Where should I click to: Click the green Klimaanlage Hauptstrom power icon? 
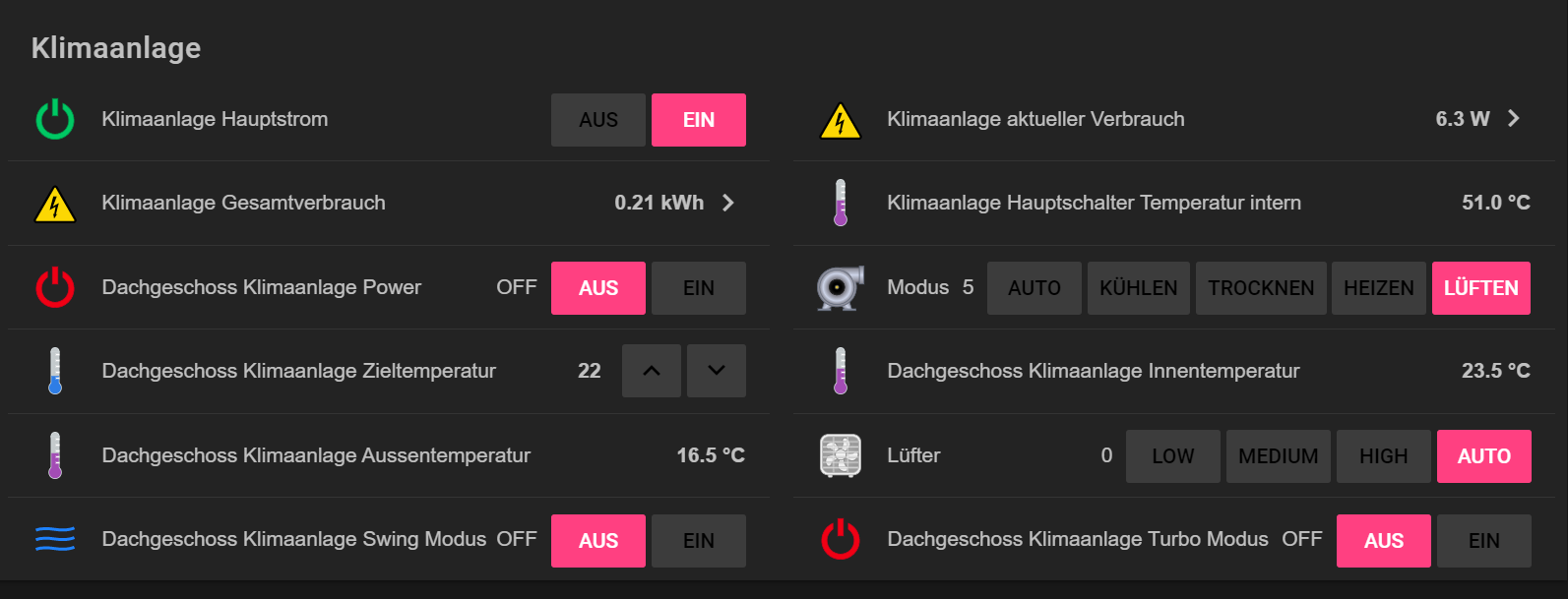click(x=55, y=119)
